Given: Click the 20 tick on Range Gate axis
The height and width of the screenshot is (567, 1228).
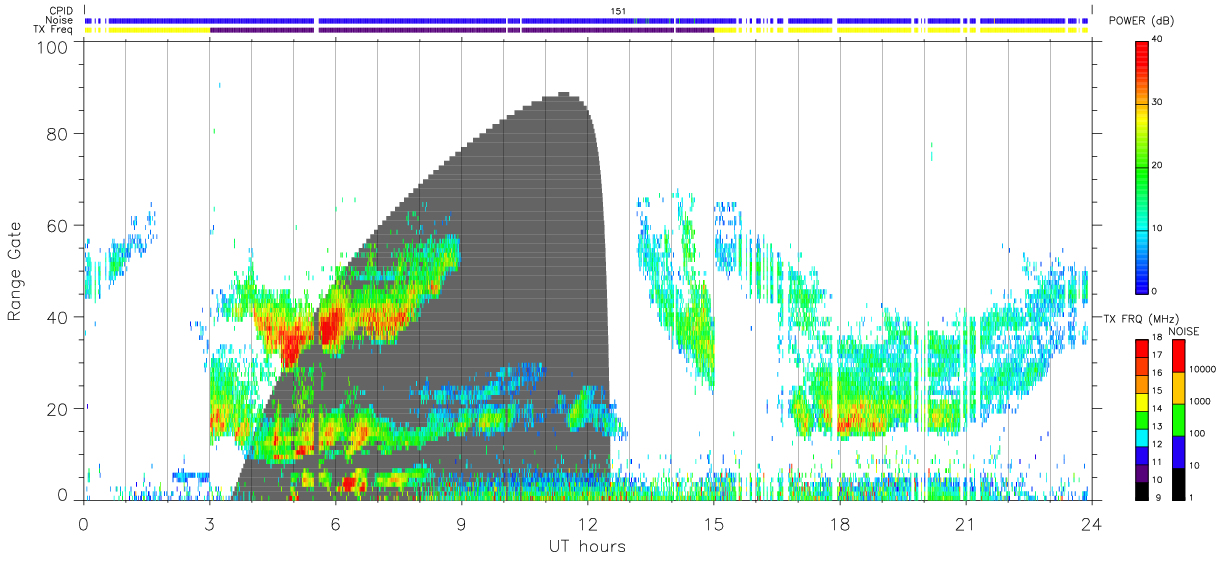Looking at the screenshot, I should click(x=57, y=409).
